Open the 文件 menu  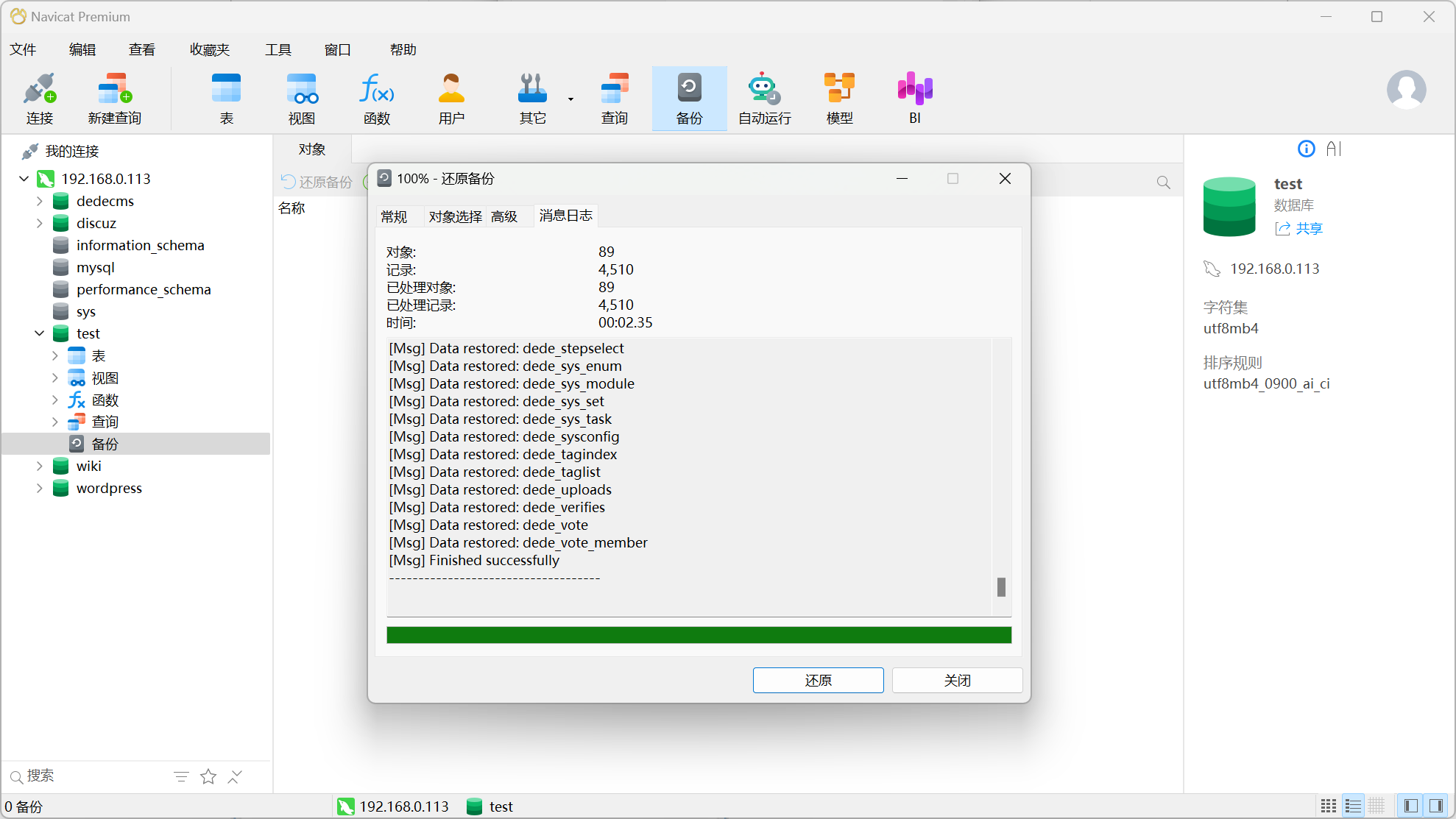(23, 49)
